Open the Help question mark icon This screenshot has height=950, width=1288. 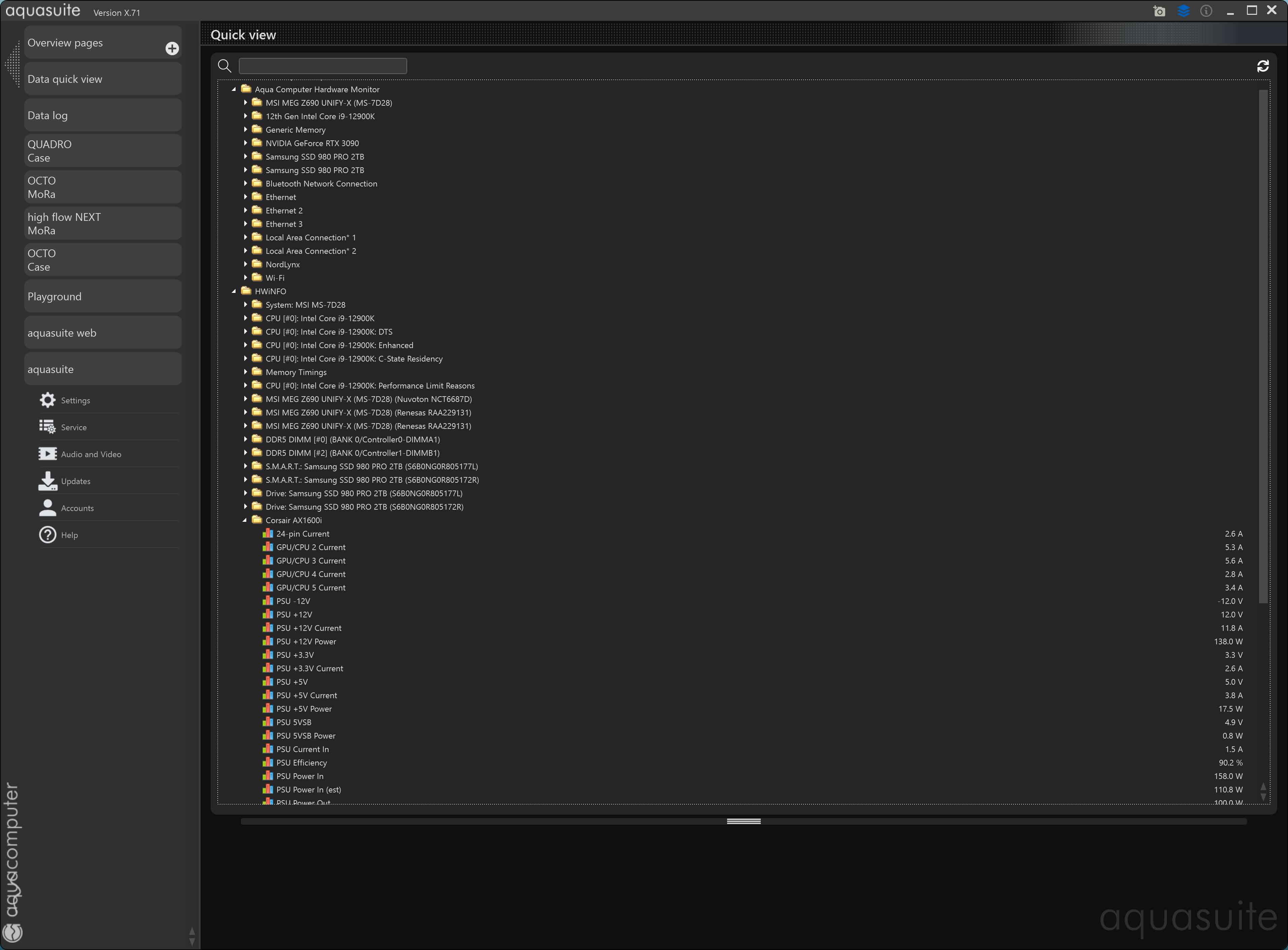click(48, 535)
